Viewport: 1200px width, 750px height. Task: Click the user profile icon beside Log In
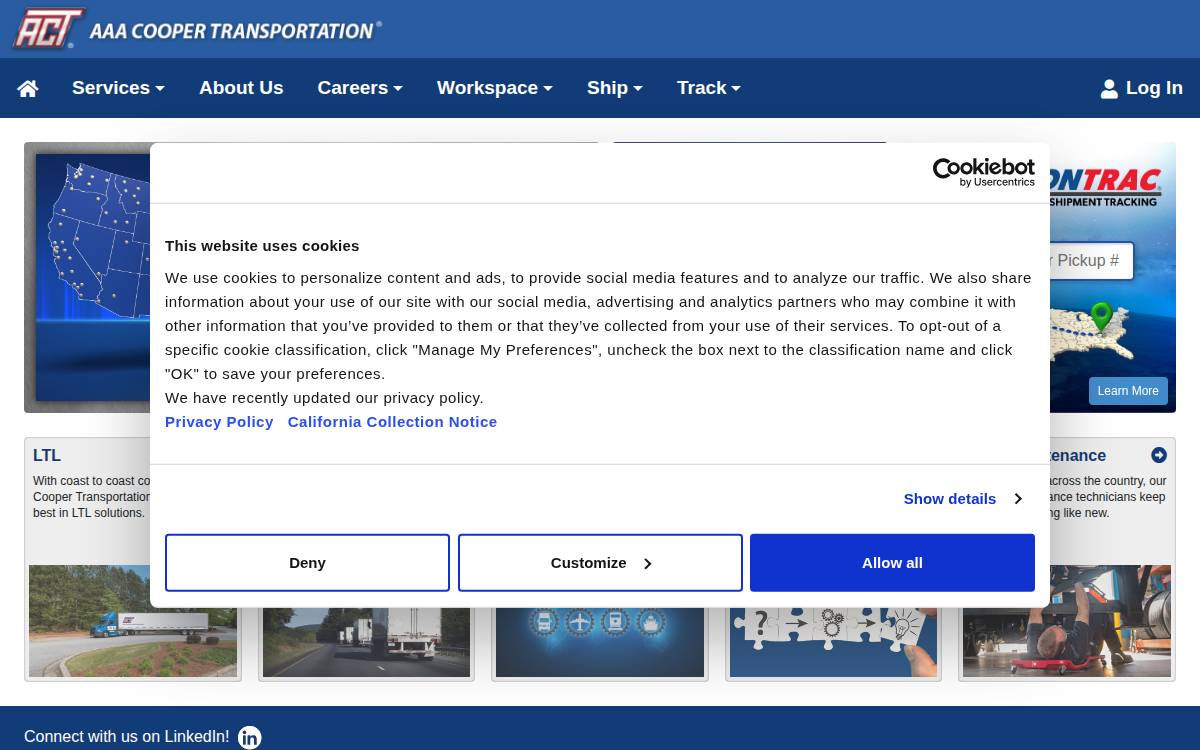point(1109,89)
